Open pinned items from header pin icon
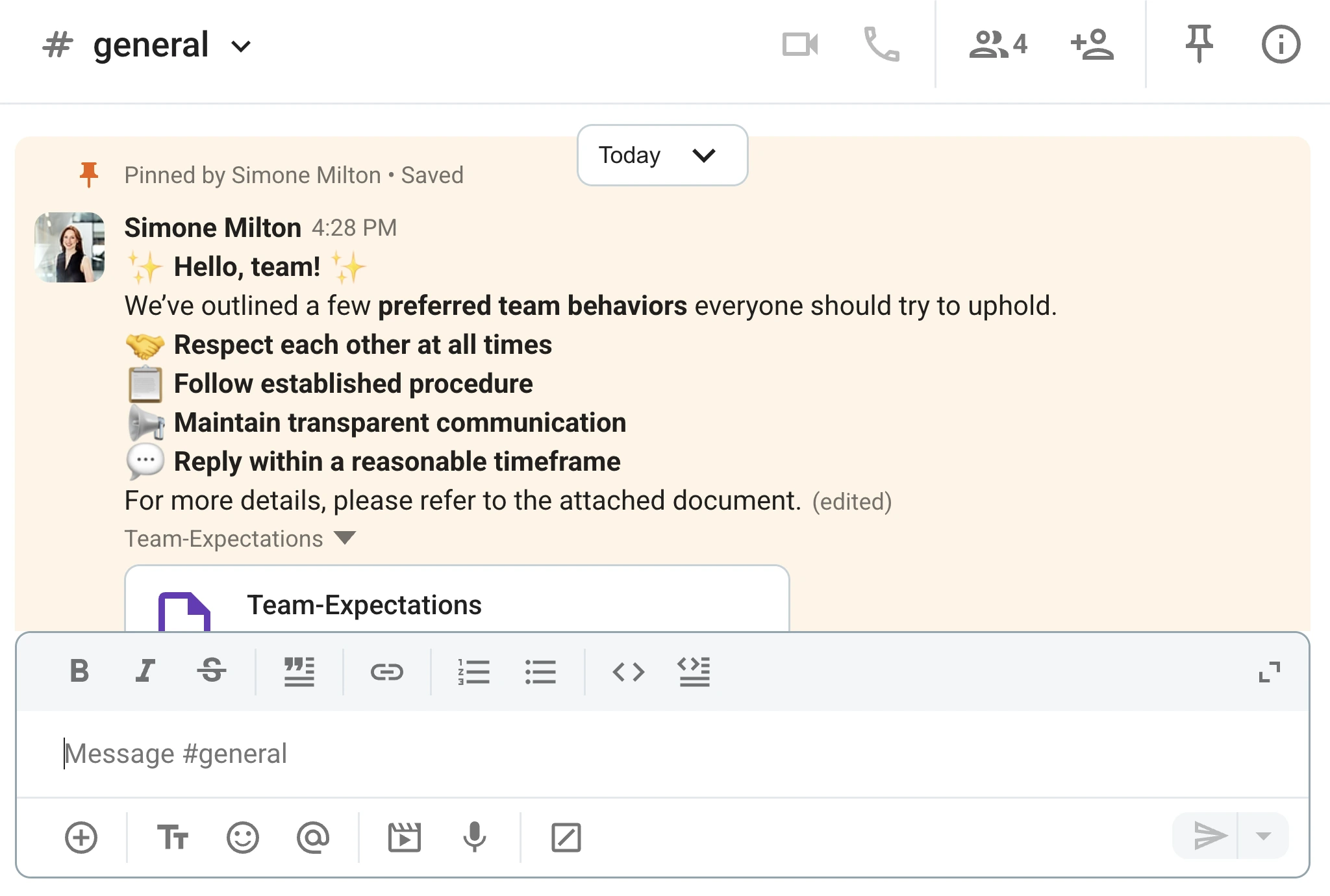Image resolution: width=1330 pixels, height=896 pixels. pos(1199,44)
